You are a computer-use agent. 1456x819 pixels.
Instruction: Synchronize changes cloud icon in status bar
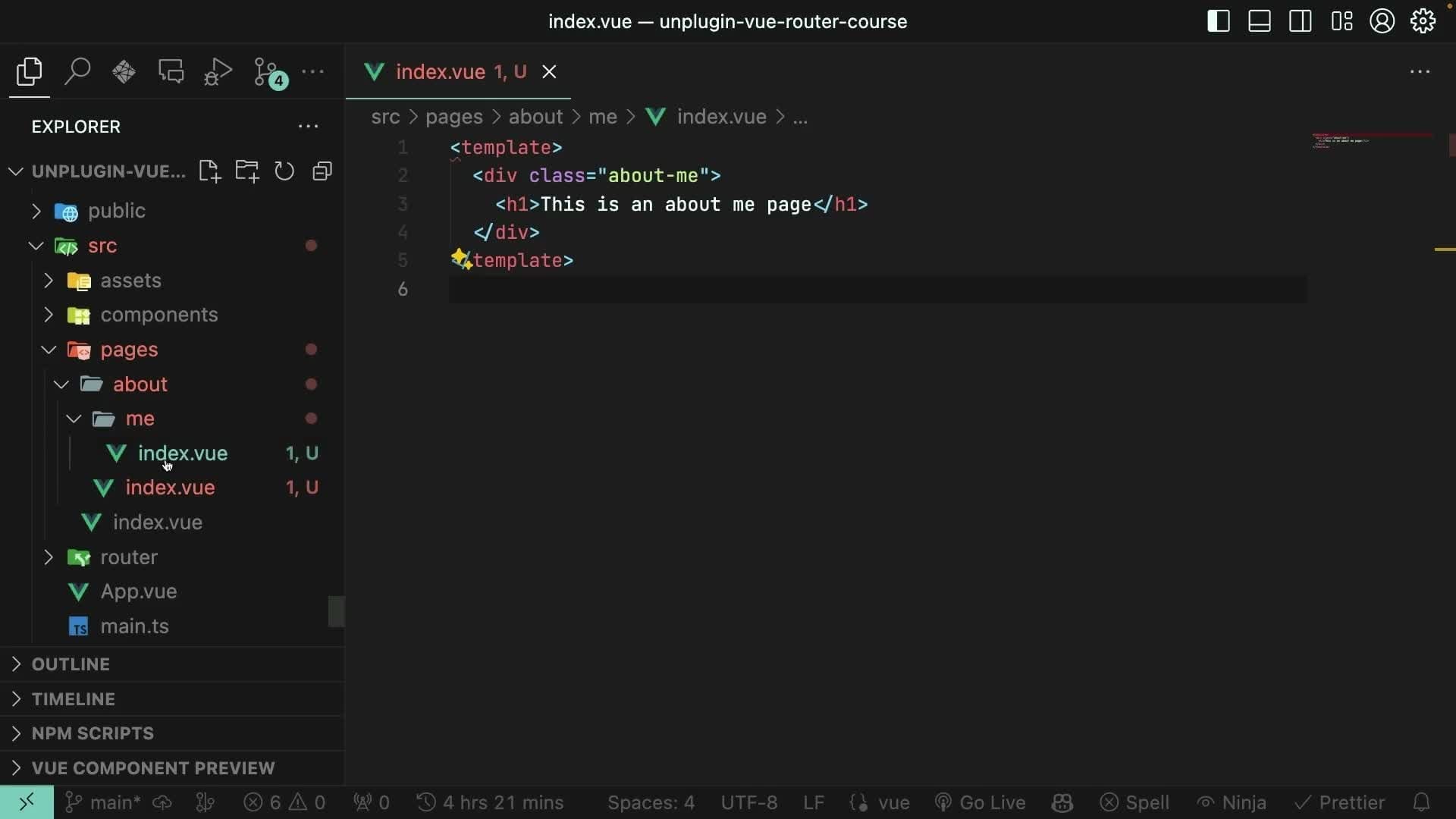162,802
